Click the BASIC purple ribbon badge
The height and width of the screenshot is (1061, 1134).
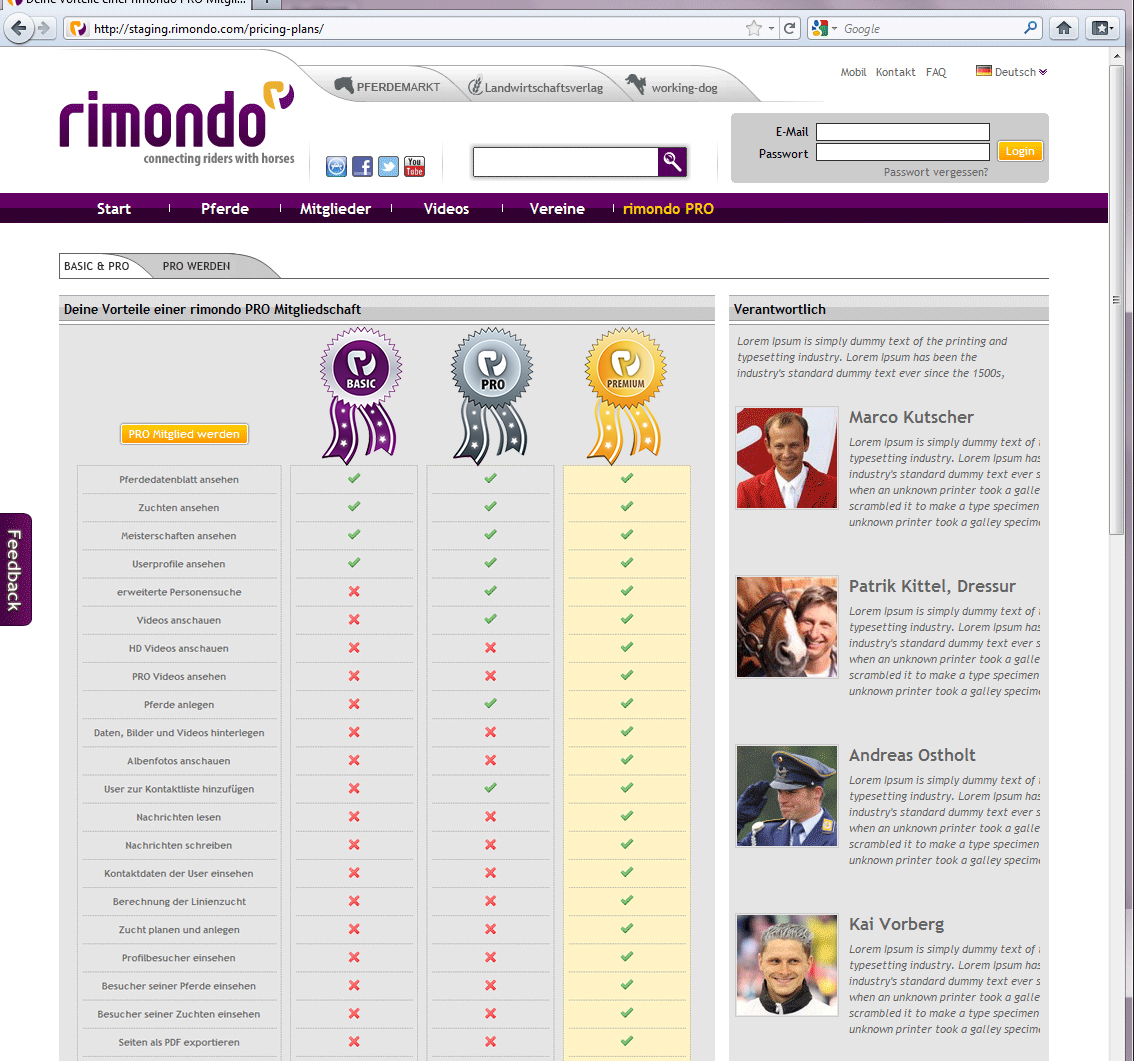[361, 395]
